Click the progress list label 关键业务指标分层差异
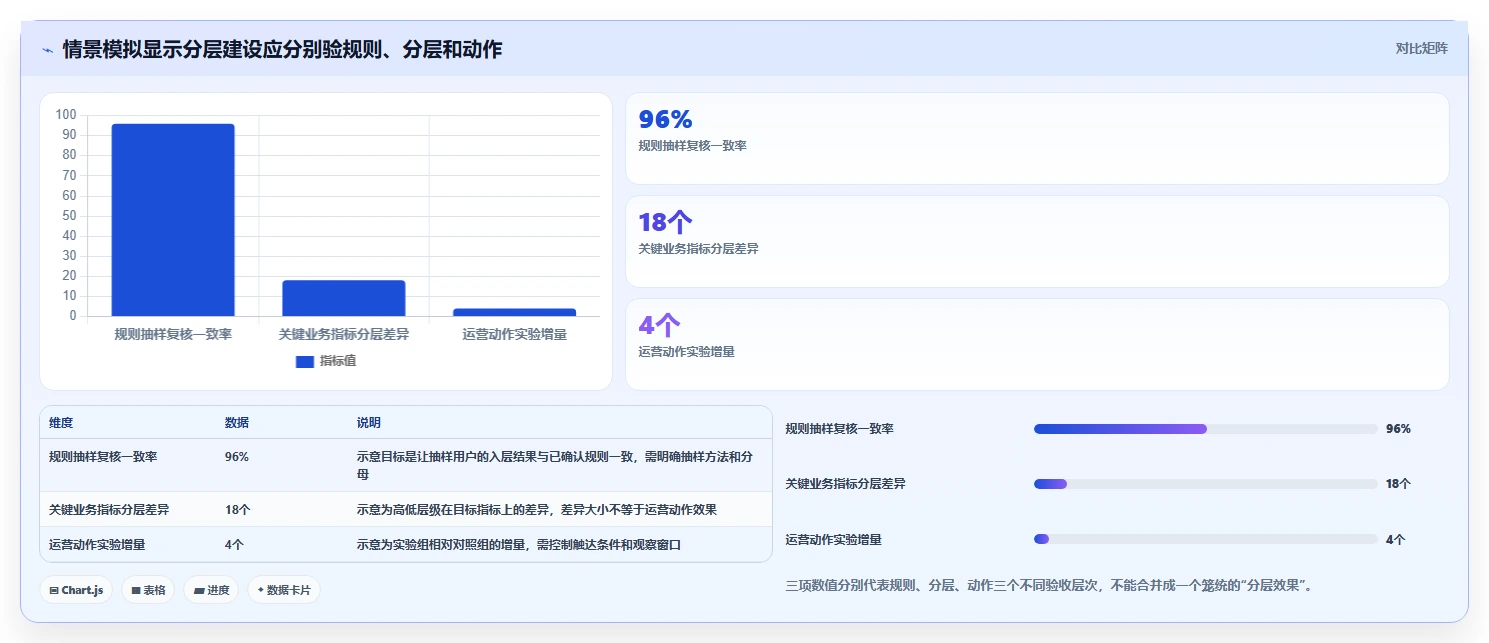Viewport: 1489px width, 643px height. [x=846, y=484]
